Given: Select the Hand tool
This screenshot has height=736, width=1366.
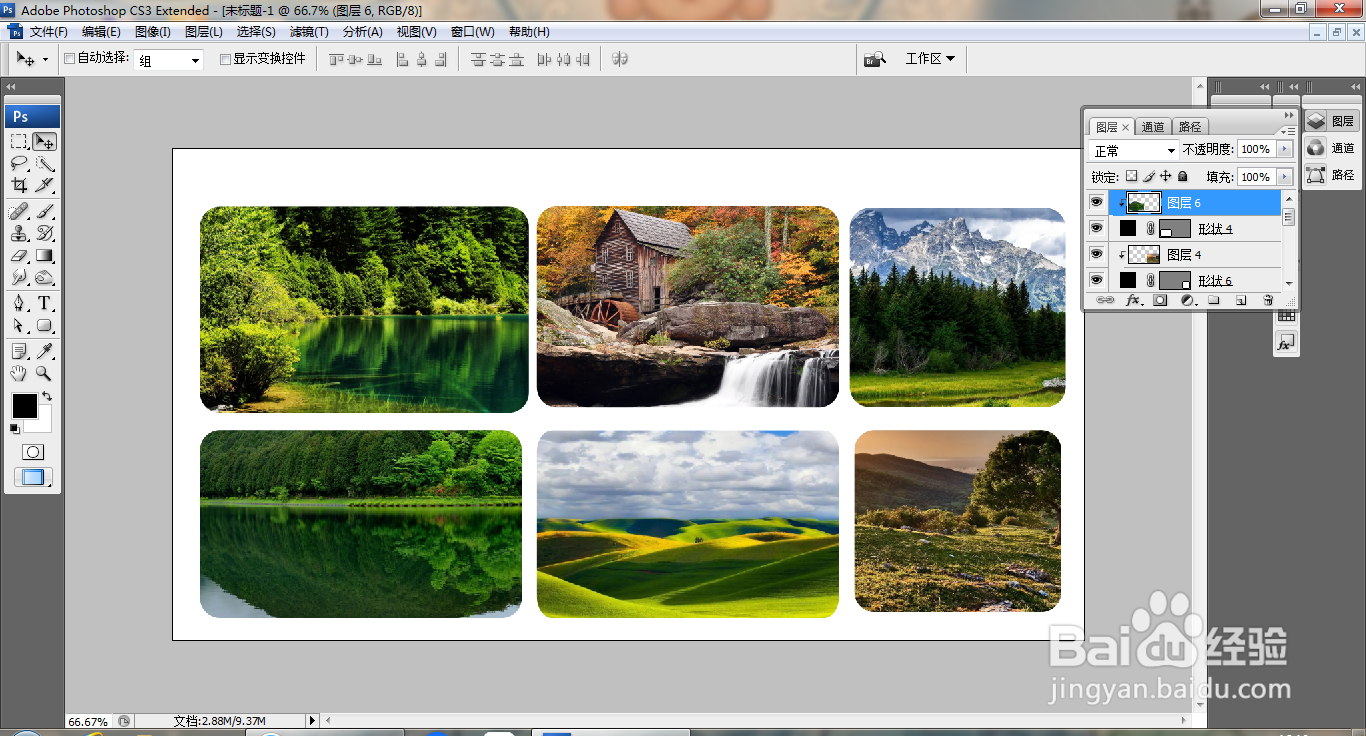Looking at the screenshot, I should pyautogui.click(x=19, y=373).
